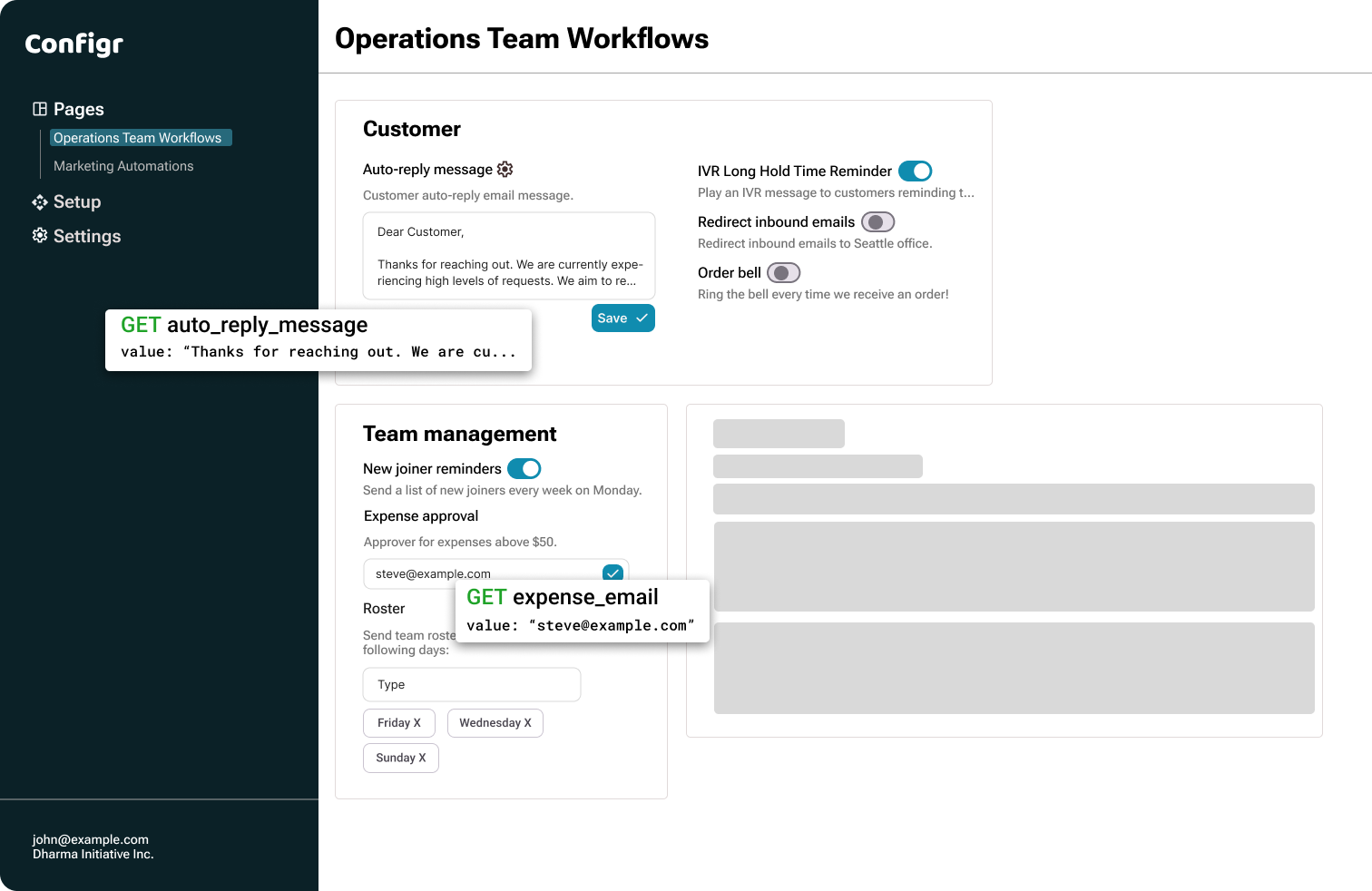This screenshot has height=891, width=1372.
Task: Click the Pages grid icon
Action: [x=40, y=109]
